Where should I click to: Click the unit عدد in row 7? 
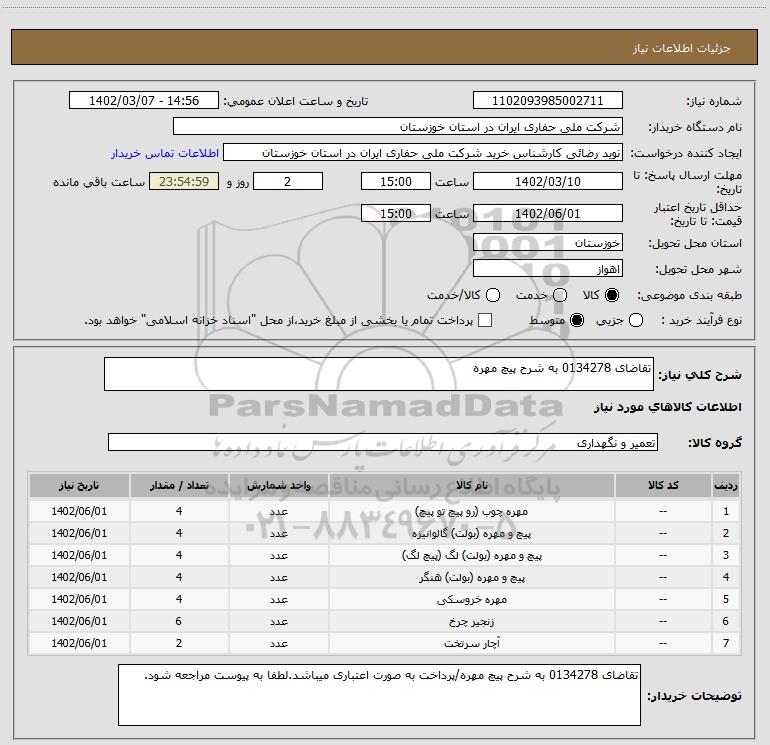(278, 643)
